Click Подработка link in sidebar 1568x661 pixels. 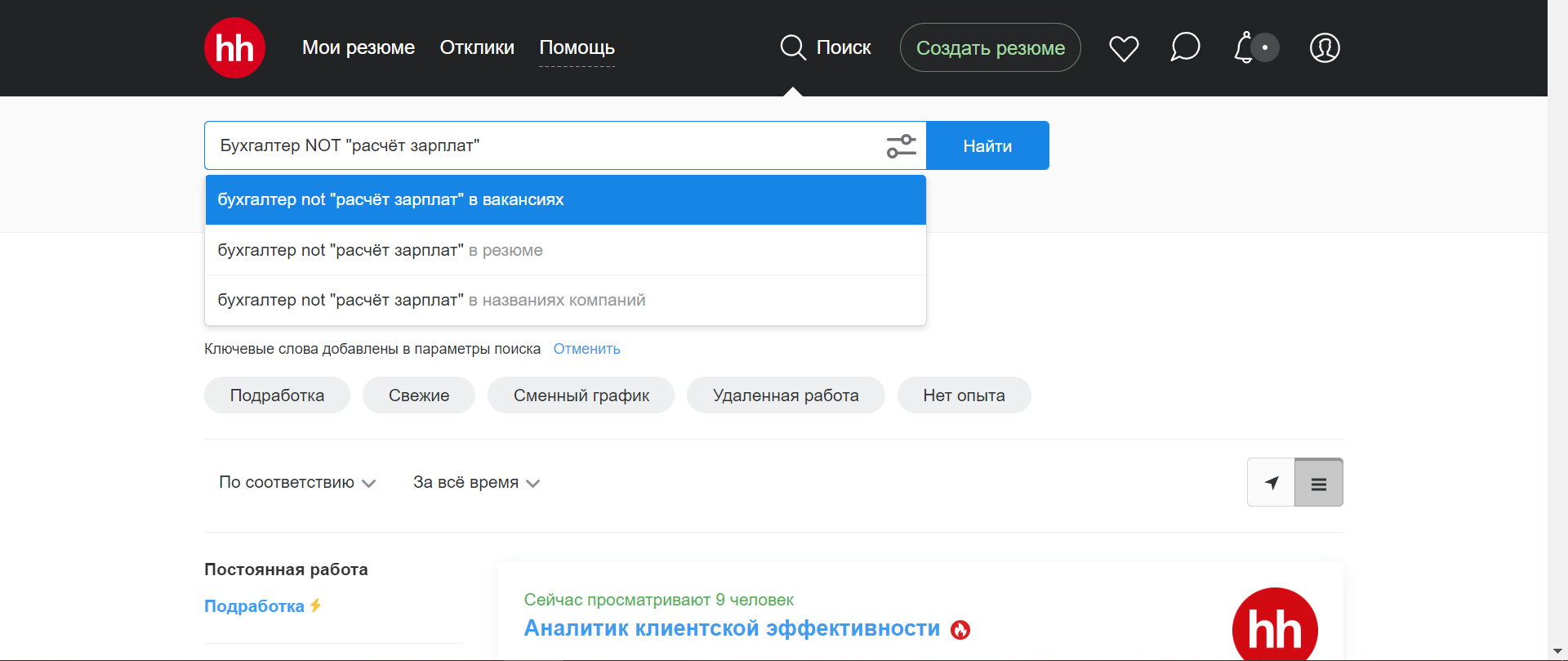(x=254, y=605)
